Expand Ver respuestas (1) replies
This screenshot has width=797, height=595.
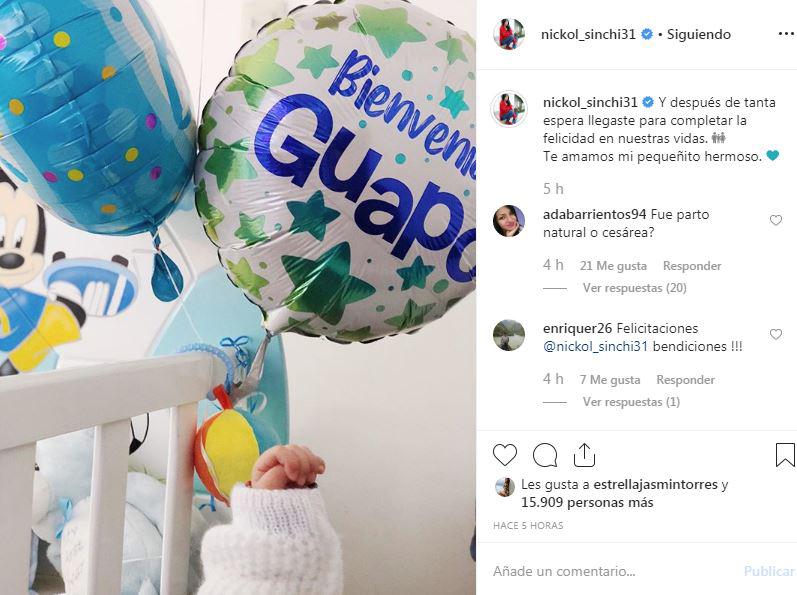(631, 402)
